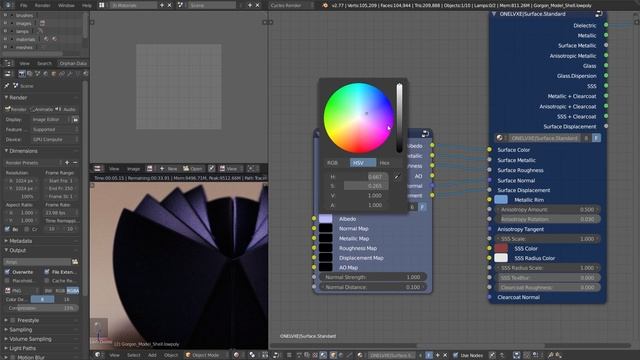
Task: Toggle the fake user F on the map node
Action: click(x=423, y=207)
